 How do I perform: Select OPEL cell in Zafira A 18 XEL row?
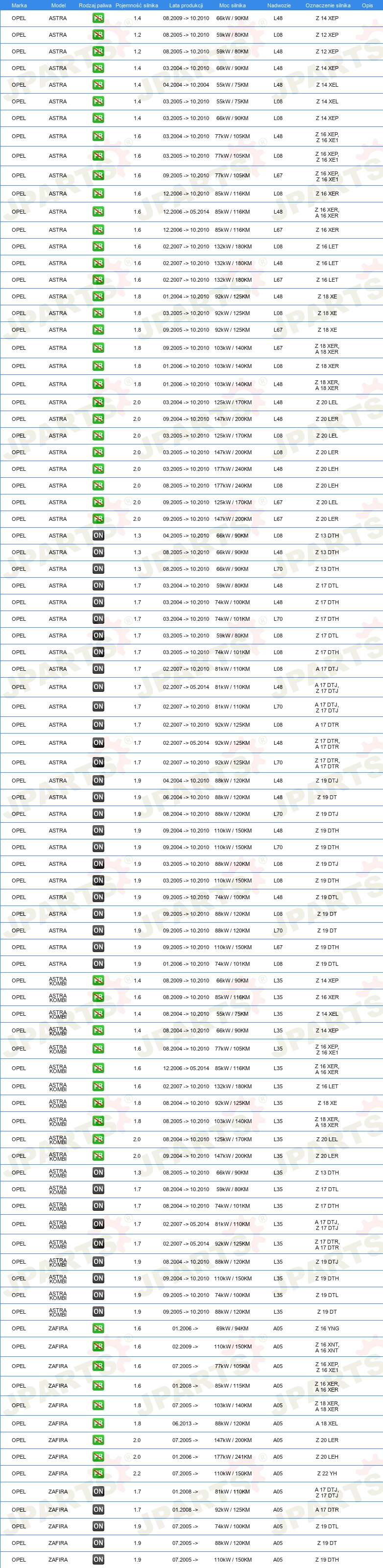pos(19,1423)
